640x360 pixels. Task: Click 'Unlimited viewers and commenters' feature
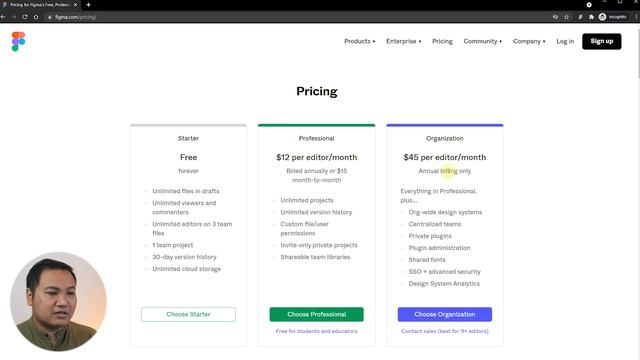point(184,207)
